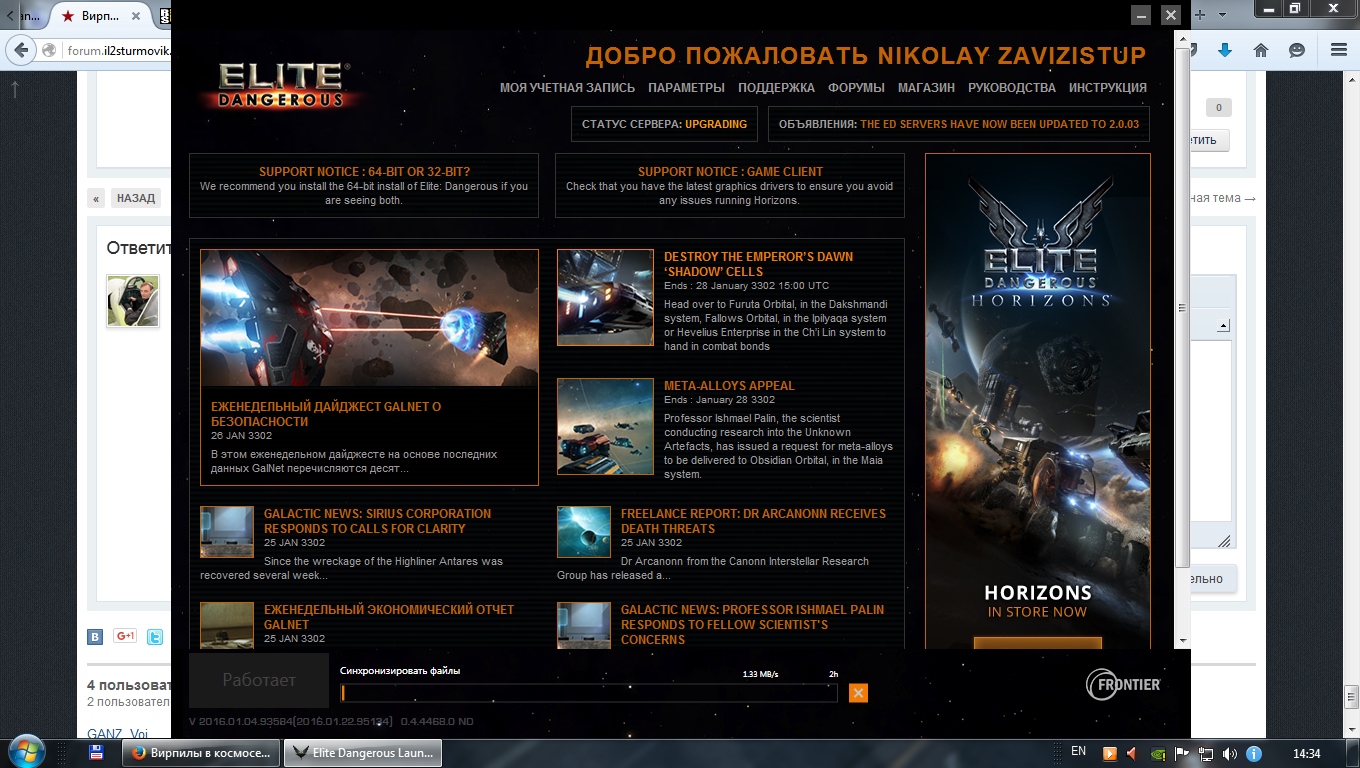Switch to Elite Dangerous Launcher taskbar button
1360x768 pixels.
point(363,753)
